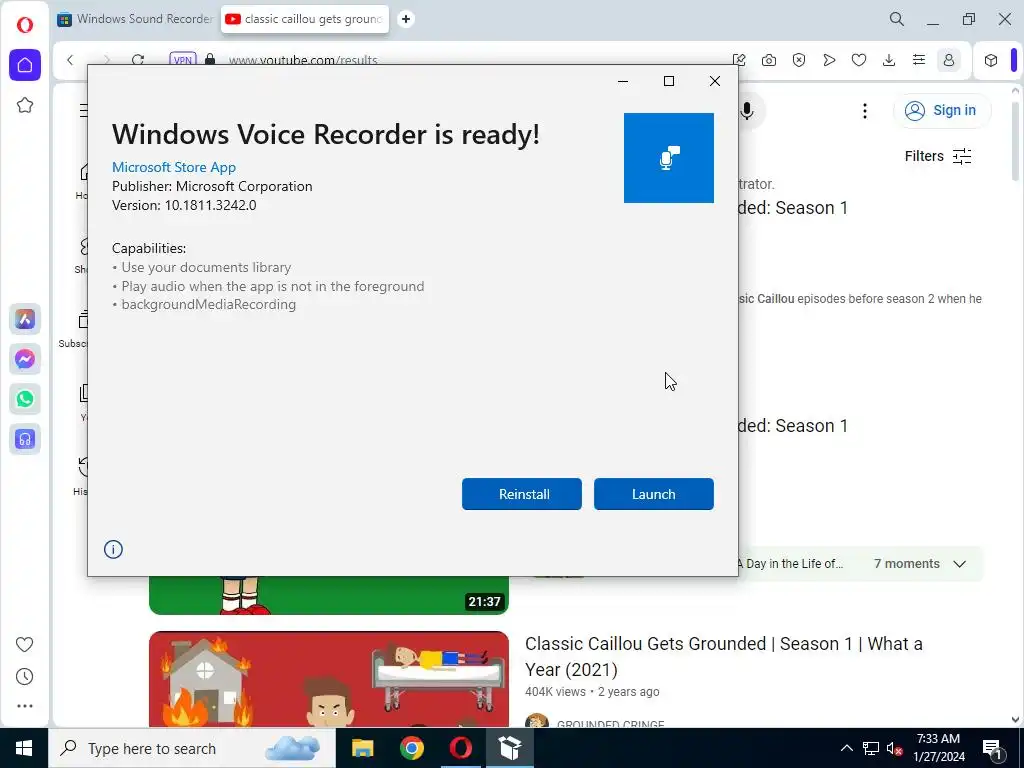
Task: Open Google Chrome from taskbar
Action: point(411,748)
